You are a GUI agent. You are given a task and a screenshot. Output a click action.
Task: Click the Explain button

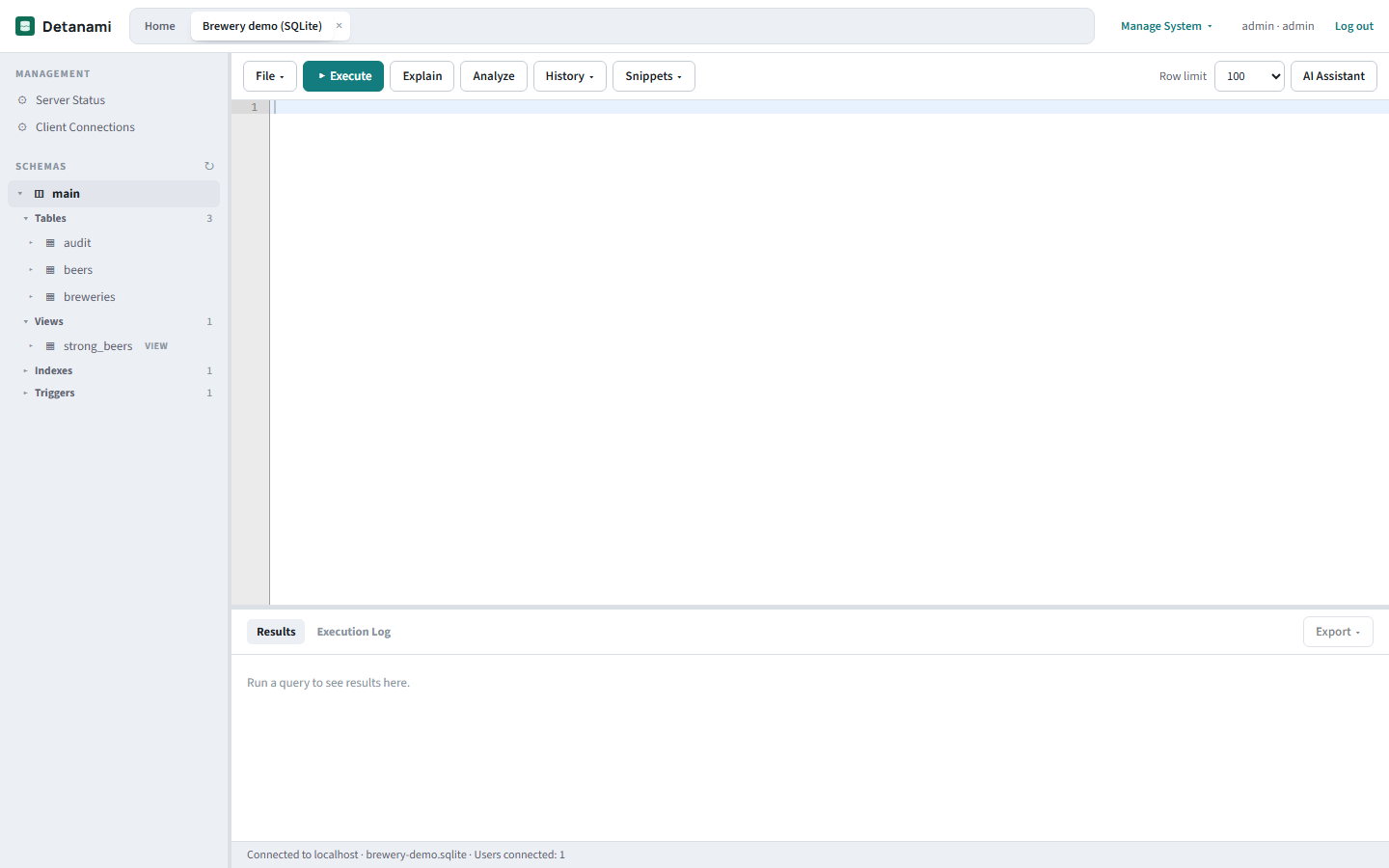422,76
